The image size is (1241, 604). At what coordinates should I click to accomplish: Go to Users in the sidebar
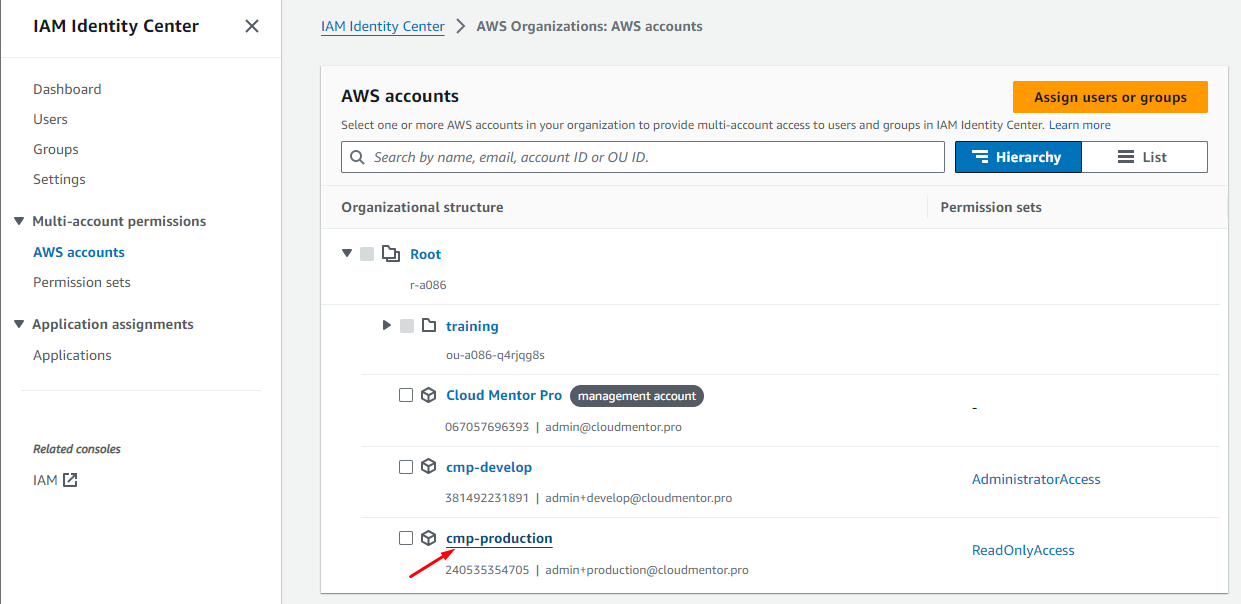[50, 119]
